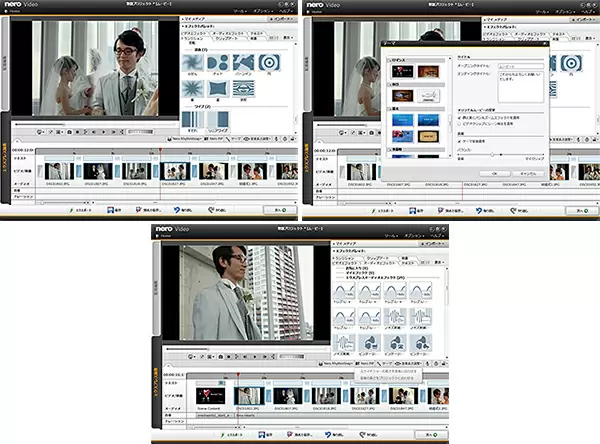Click the ending title text box in theme dialog
The width and height of the screenshot is (600, 444).
520,87
